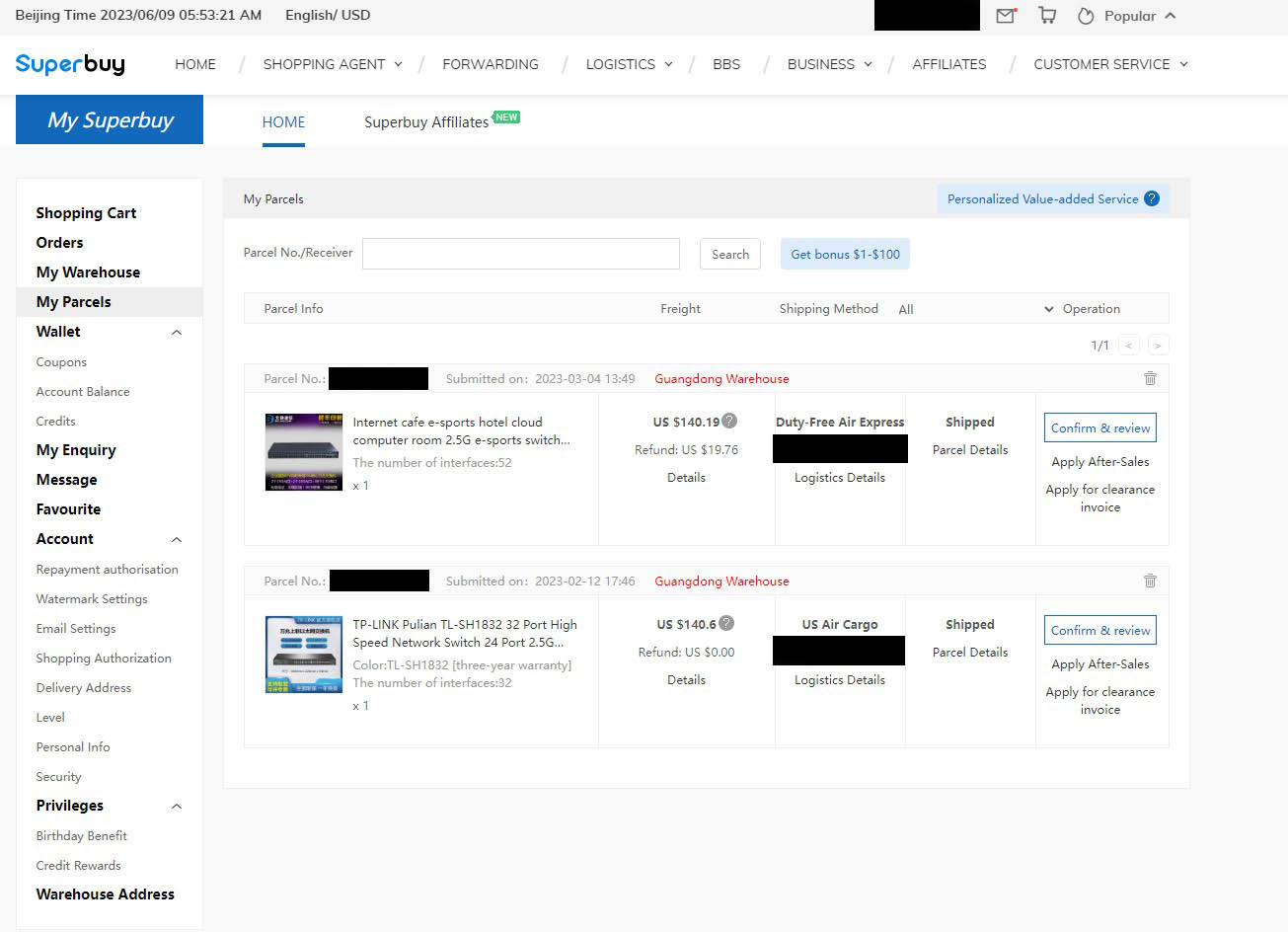
Task: Go to next page of parcels
Action: coord(1158,345)
